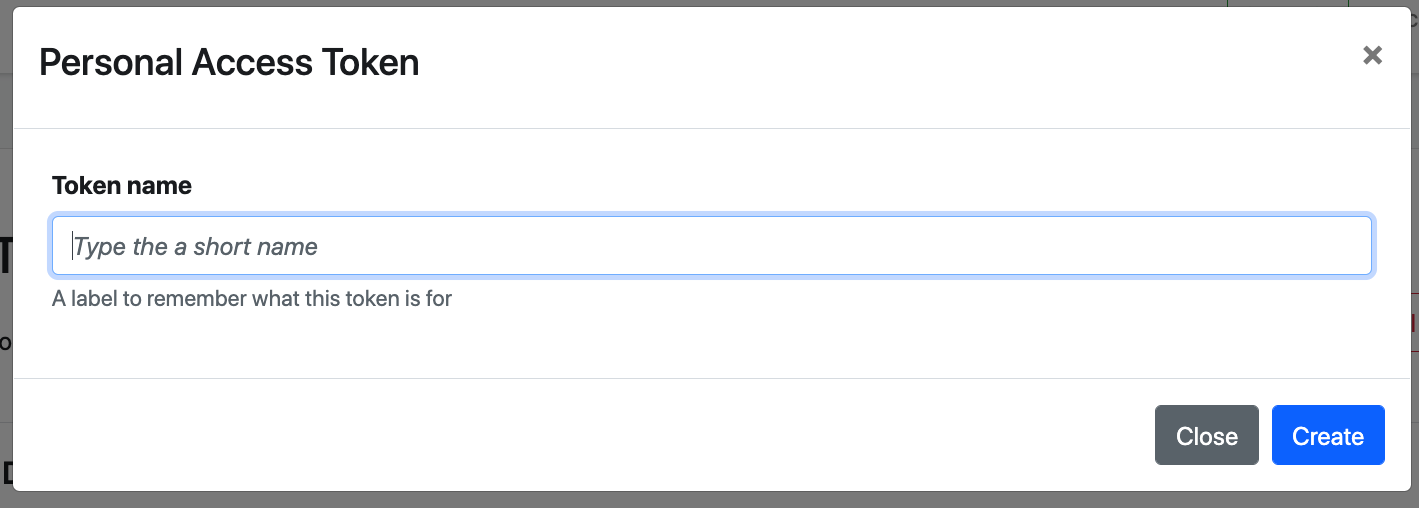The image size is (1419, 508).
Task: Click inside "Type the a short name" box
Action: coord(711,246)
